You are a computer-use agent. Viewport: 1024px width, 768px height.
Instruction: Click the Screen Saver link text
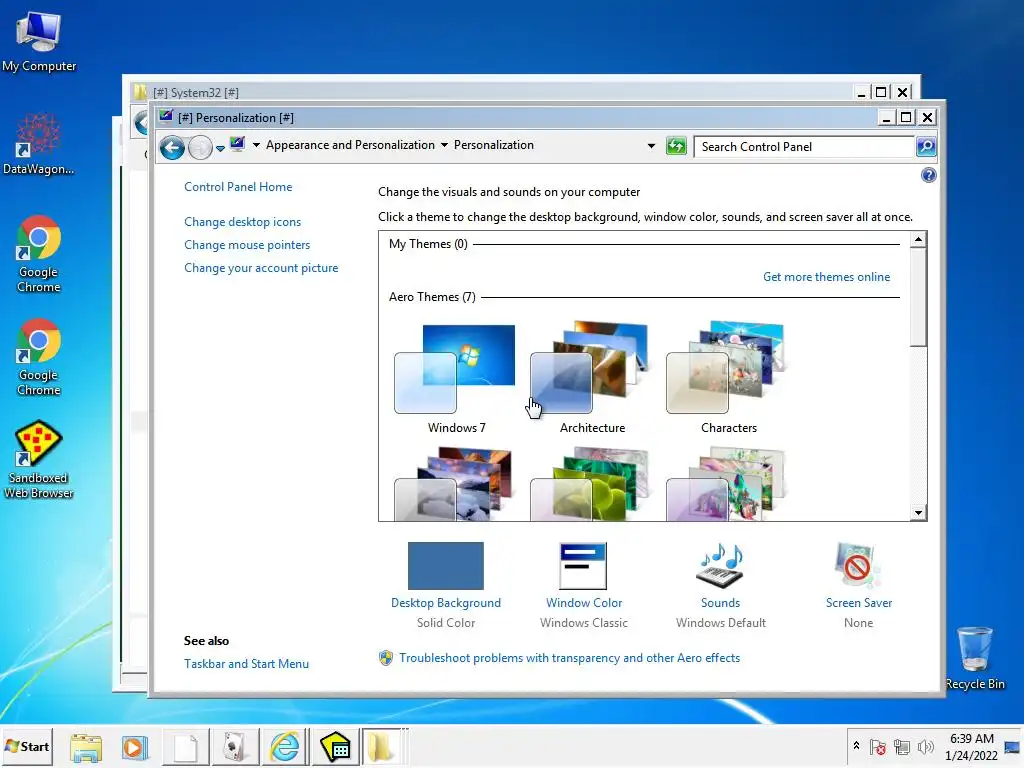[x=858, y=603]
